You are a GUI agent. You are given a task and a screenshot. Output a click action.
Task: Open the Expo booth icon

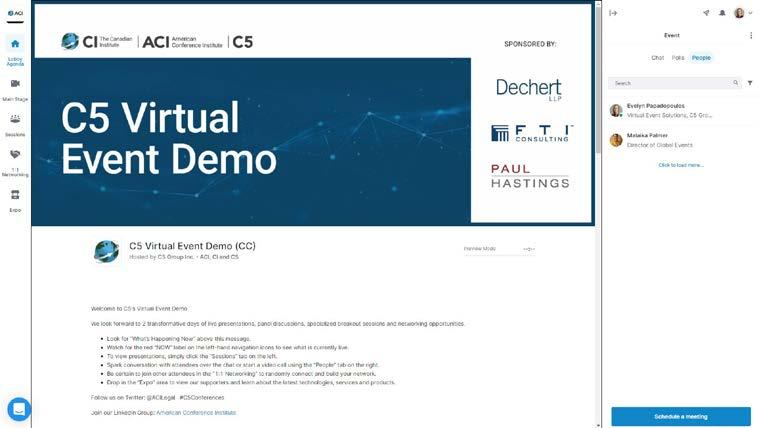[x=15, y=195]
